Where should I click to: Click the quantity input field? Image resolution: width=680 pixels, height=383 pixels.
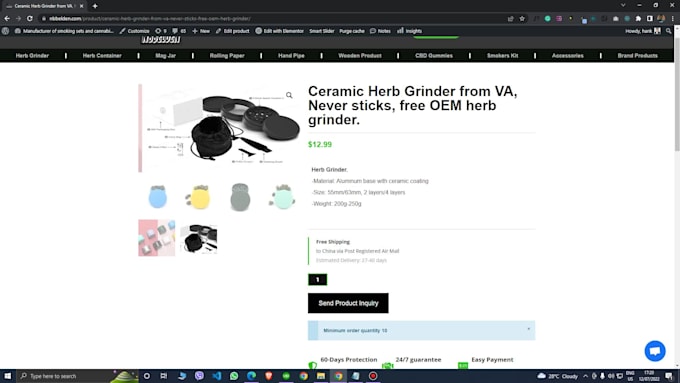pos(317,280)
